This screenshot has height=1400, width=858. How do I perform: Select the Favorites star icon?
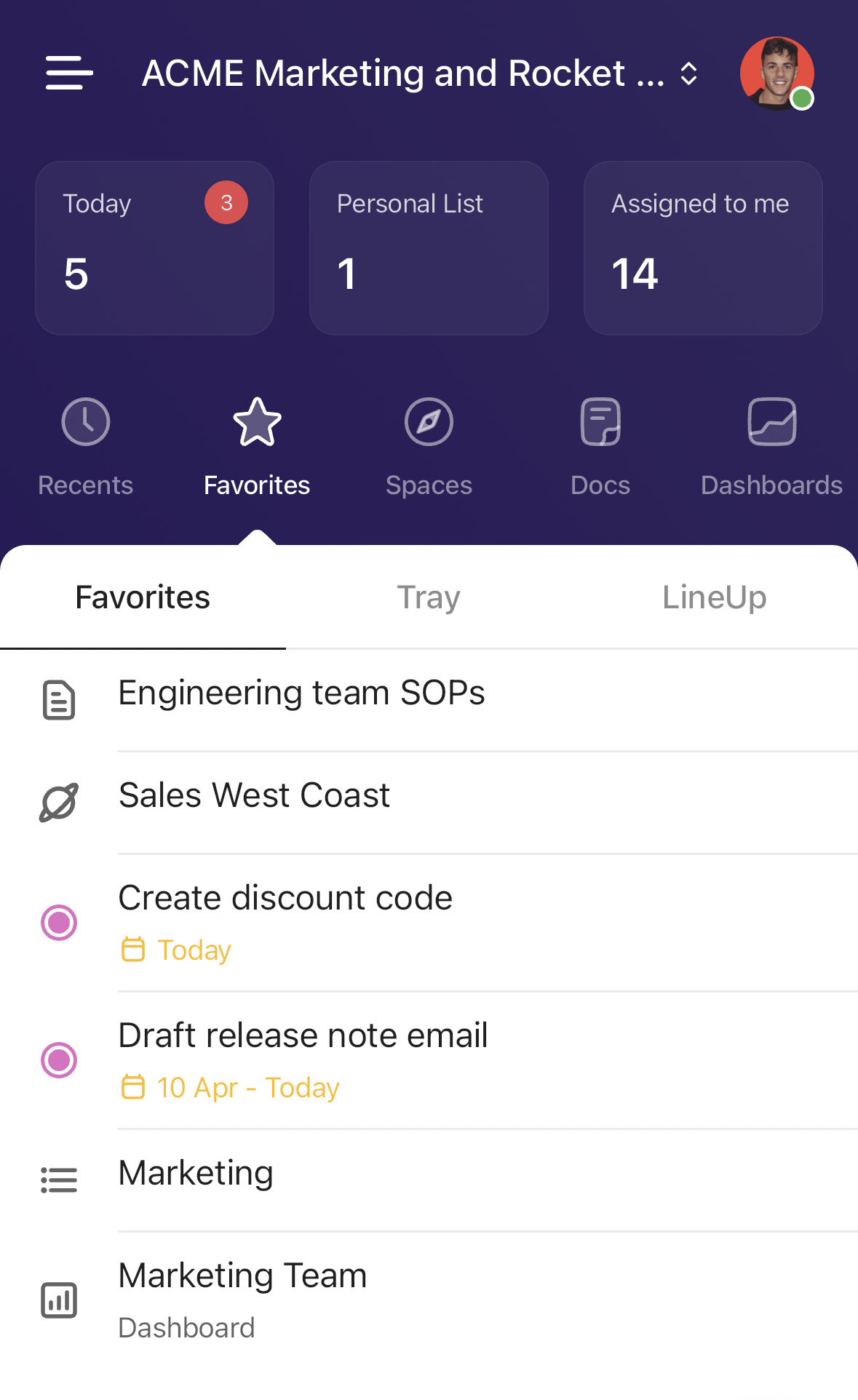point(257,422)
